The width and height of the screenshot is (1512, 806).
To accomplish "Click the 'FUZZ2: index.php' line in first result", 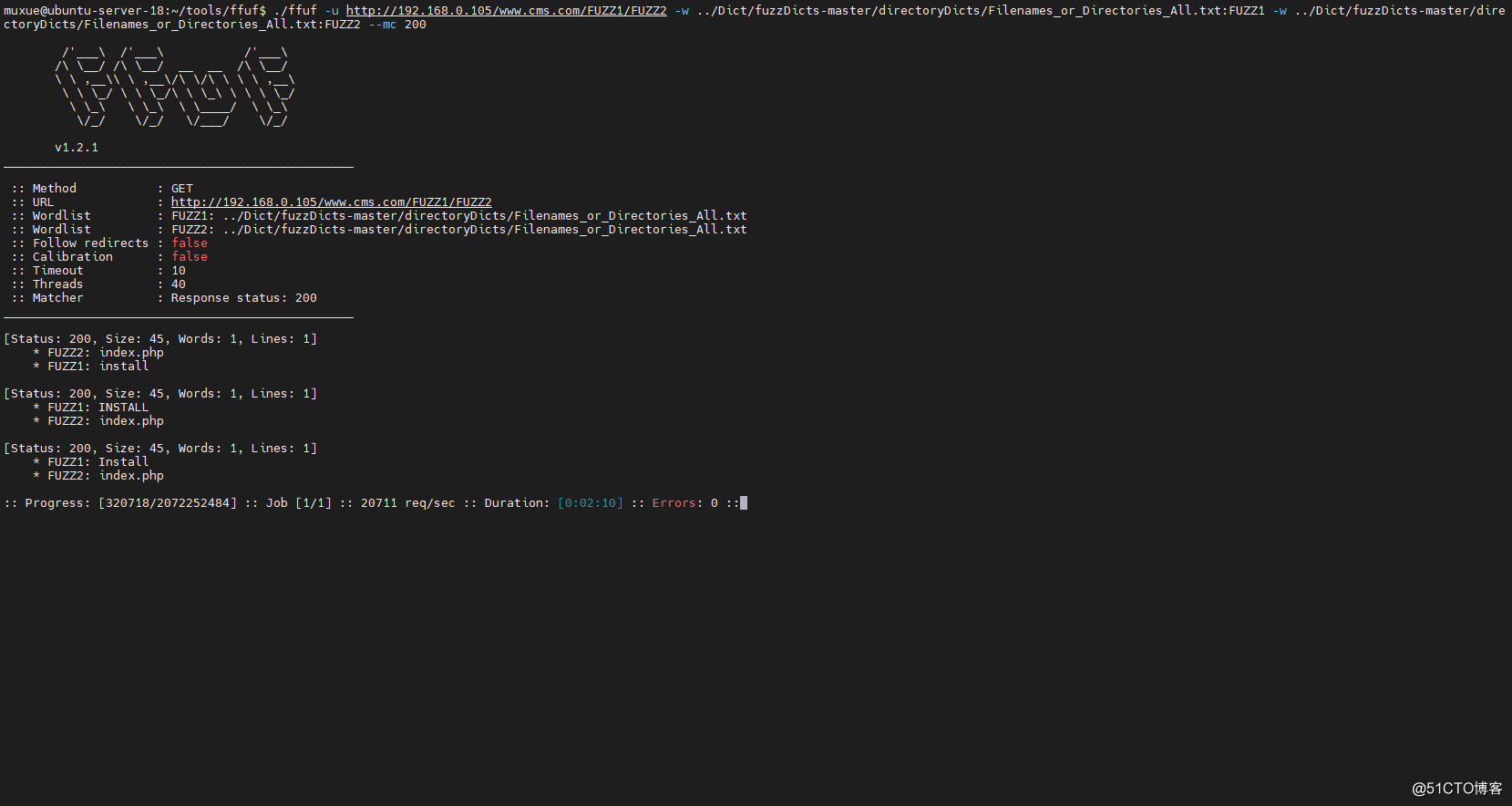I will pos(98,353).
